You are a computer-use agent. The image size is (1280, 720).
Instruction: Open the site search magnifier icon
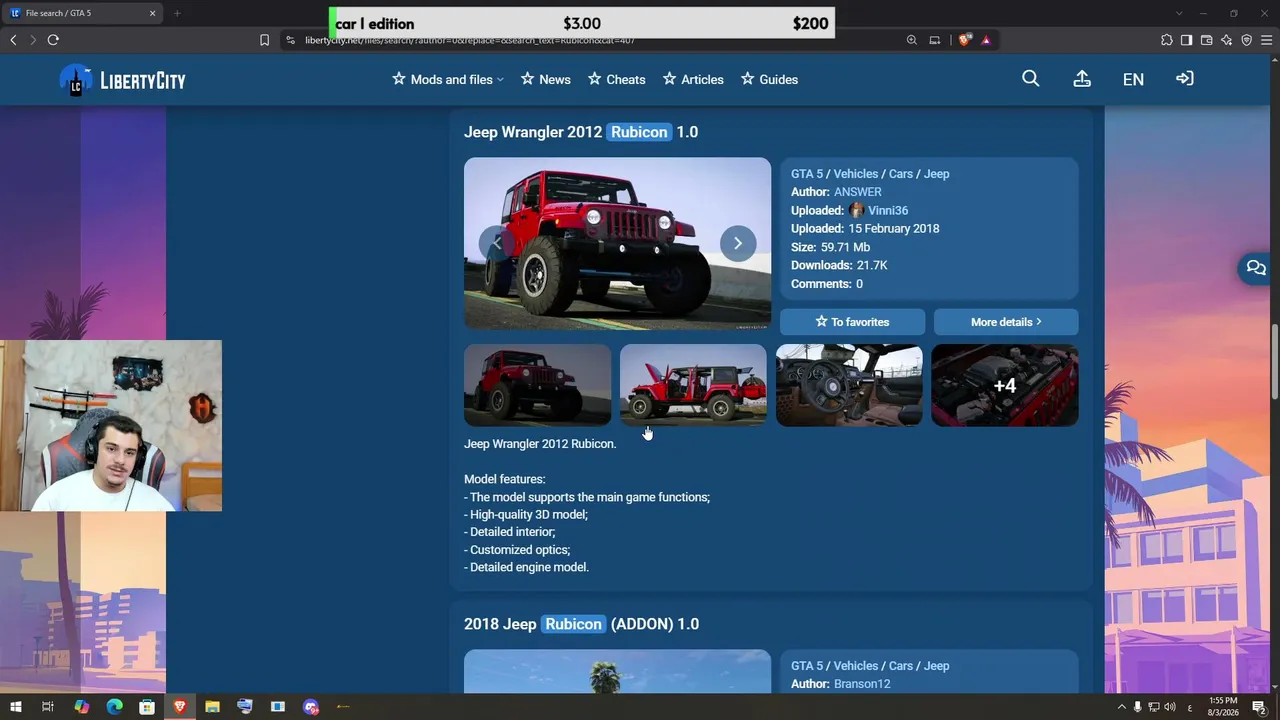pos(1031,79)
